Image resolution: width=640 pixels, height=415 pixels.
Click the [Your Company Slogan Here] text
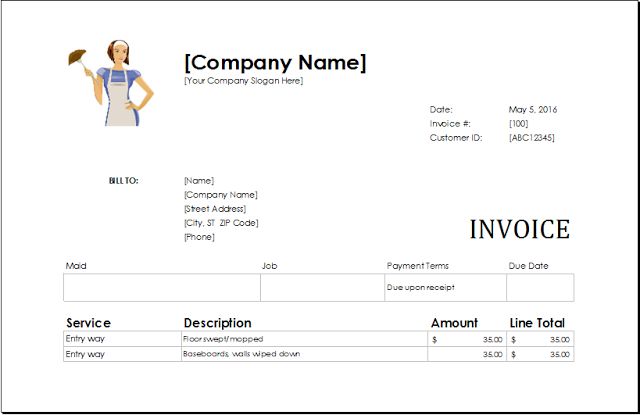pos(244,81)
